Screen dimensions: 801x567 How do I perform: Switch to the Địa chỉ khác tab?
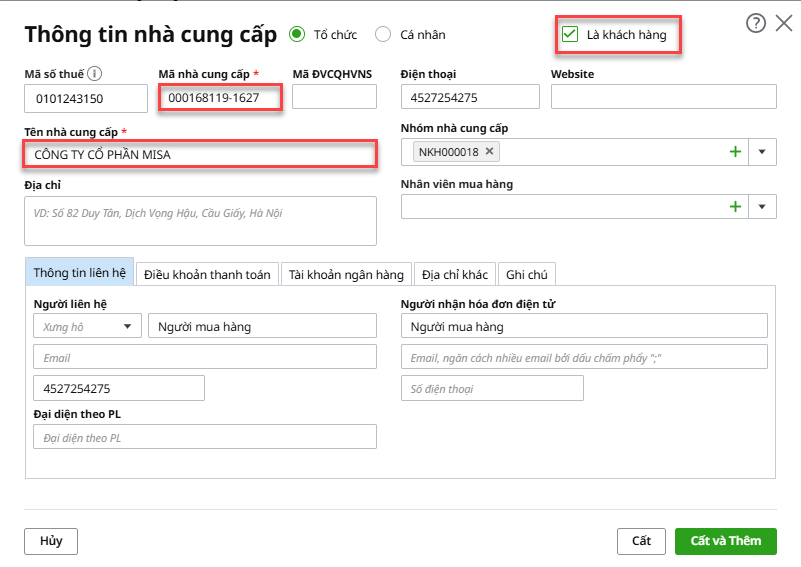455,274
